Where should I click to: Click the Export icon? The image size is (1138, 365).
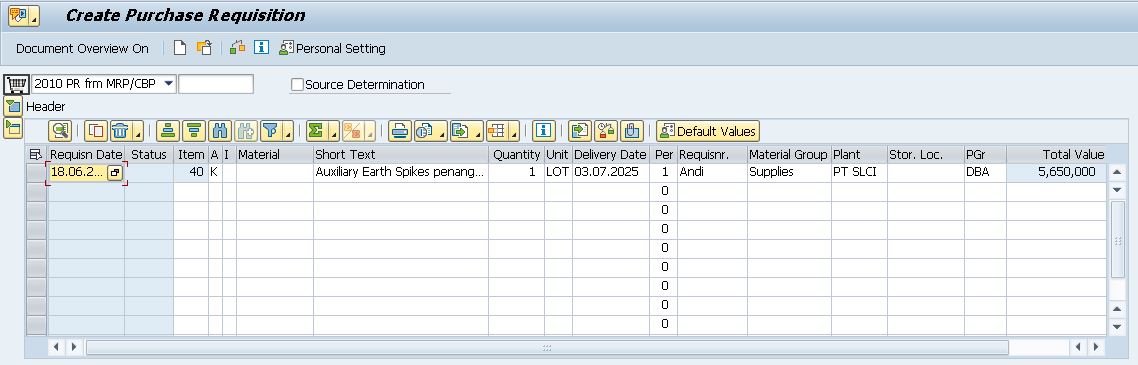(x=460, y=131)
